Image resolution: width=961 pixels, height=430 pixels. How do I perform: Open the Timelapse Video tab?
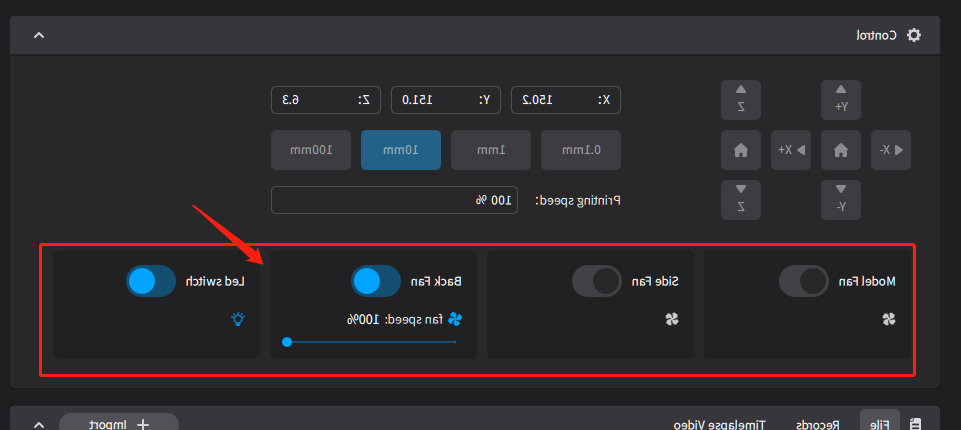[714, 424]
